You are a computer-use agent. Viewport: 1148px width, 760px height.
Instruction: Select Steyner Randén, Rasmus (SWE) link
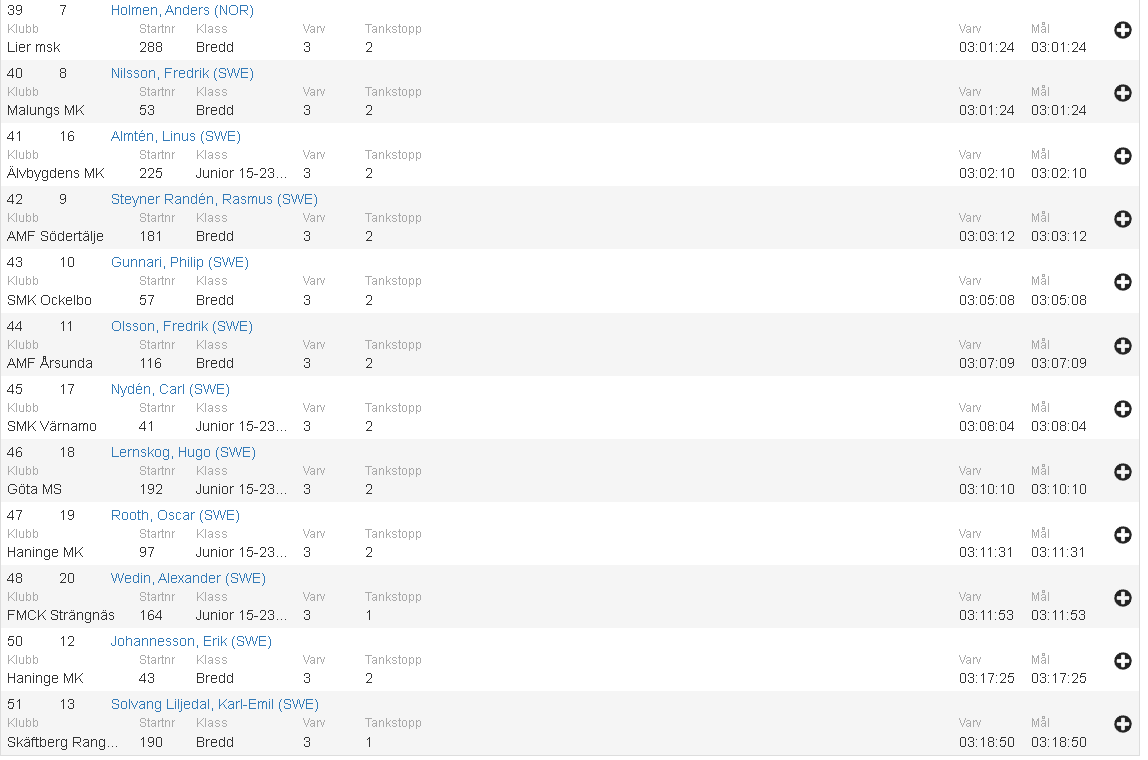point(214,200)
